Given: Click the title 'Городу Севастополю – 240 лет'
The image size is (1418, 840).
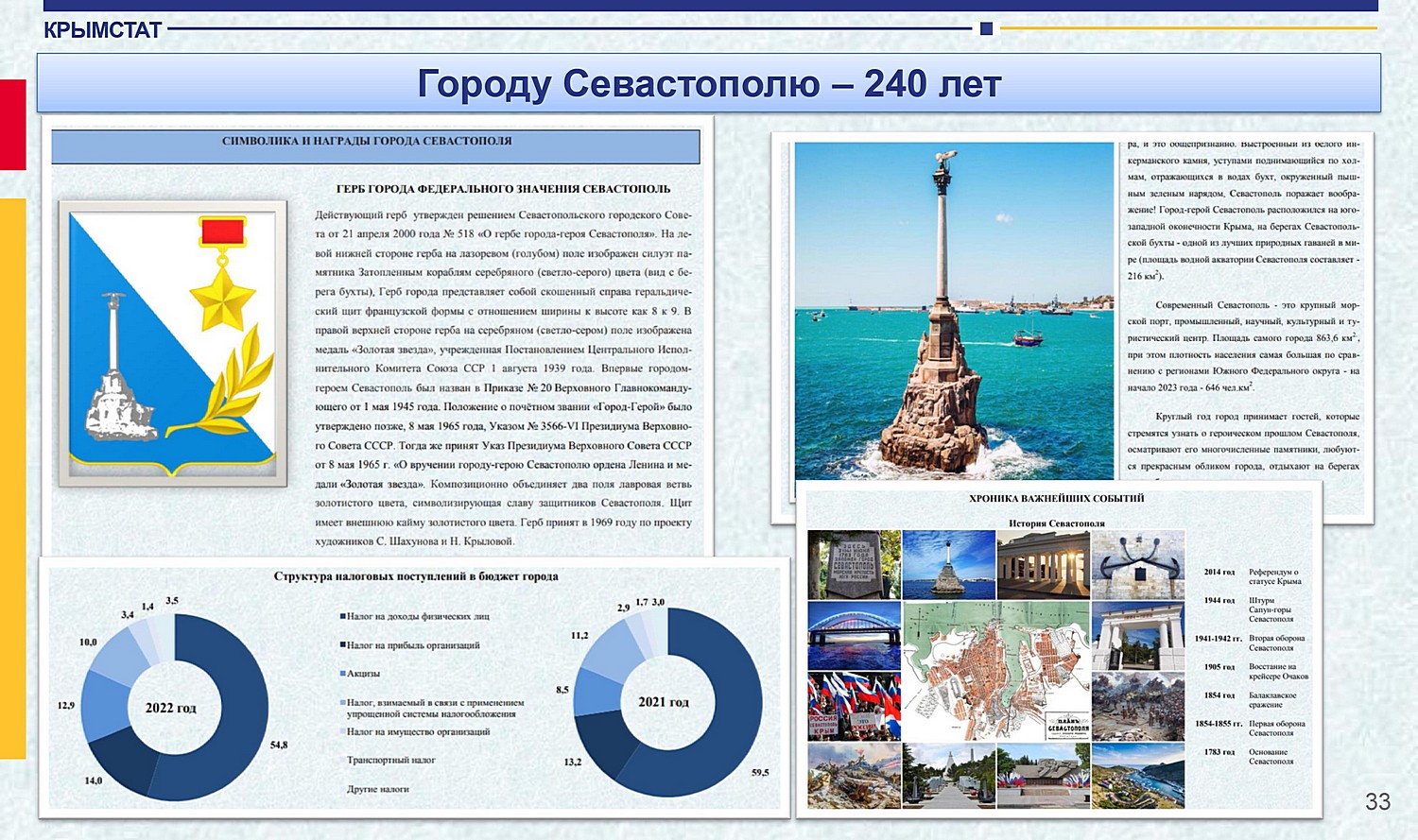Looking at the screenshot, I should tap(709, 84).
